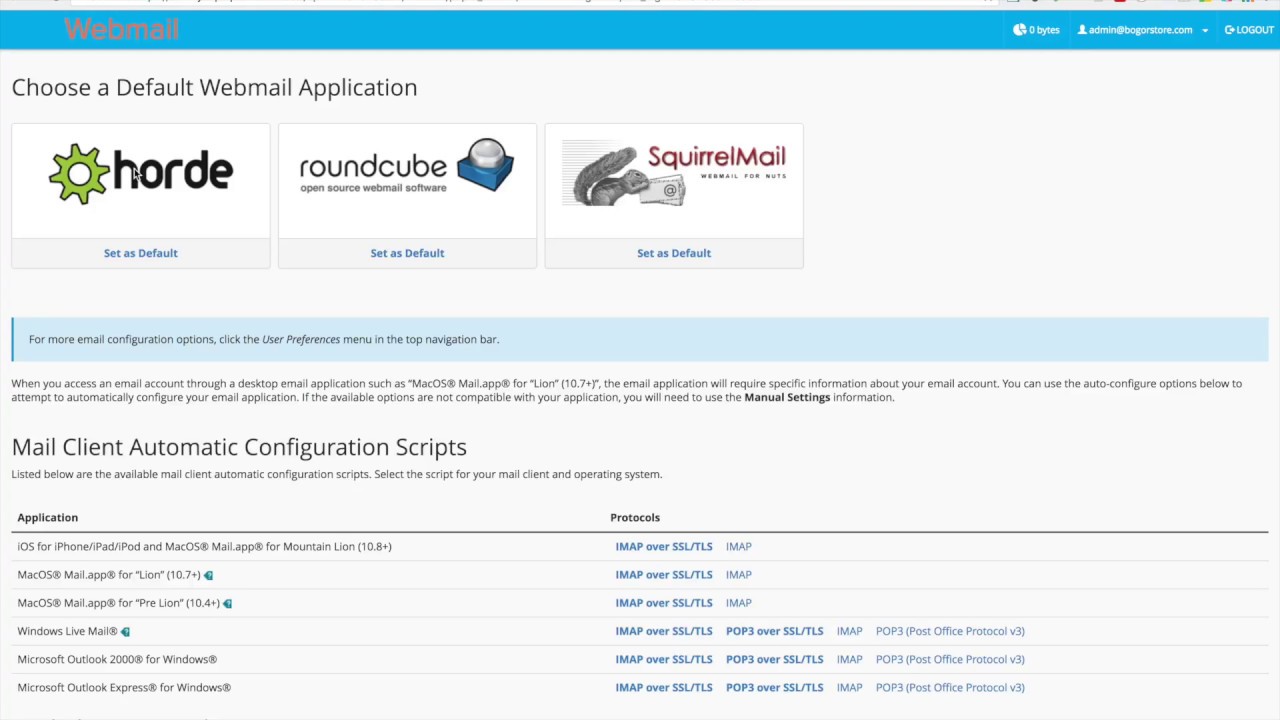Open plain IMAP script for "Pre Lion" Mail.app
The width and height of the screenshot is (1280, 720).
coord(739,603)
